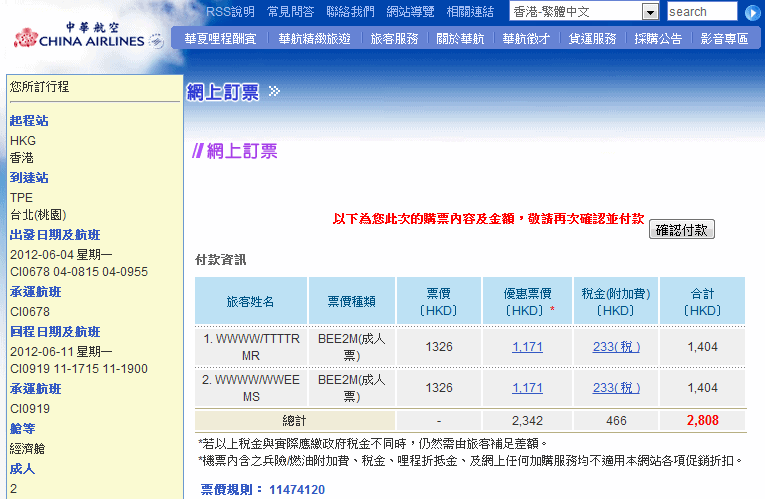Viewport: 765px width, 499px height.
Task: Open 旅客服務 menu item
Action: 394,39
